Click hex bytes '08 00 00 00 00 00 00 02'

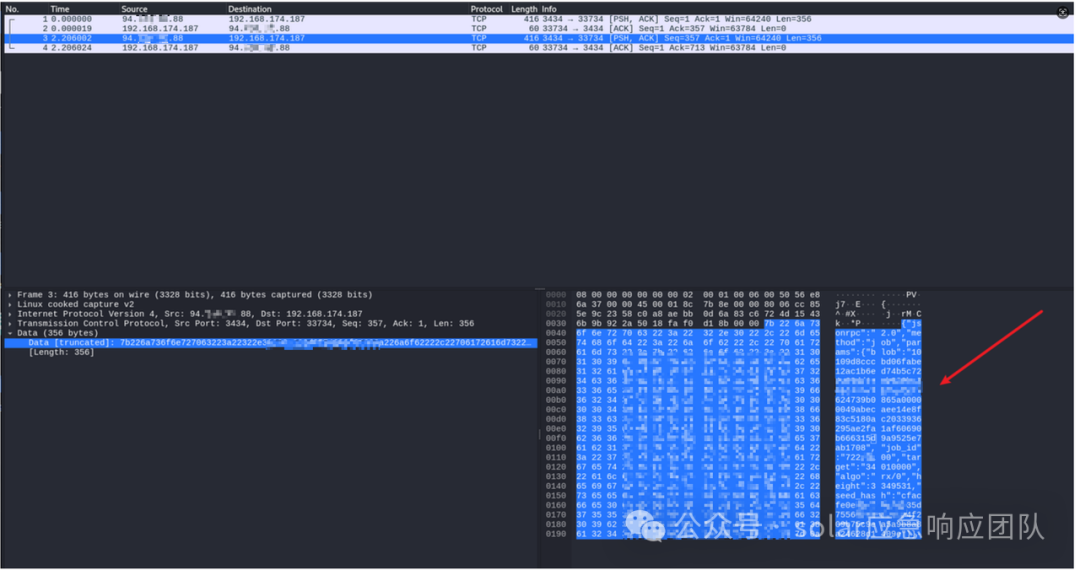point(634,295)
